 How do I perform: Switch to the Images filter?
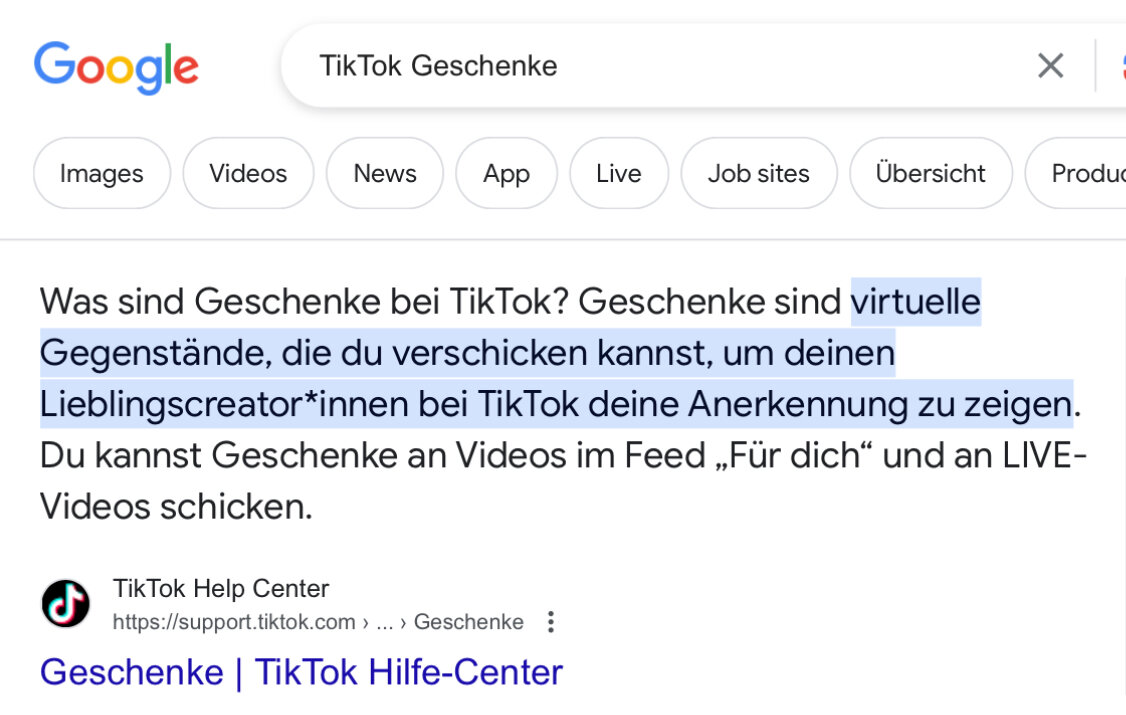click(101, 173)
